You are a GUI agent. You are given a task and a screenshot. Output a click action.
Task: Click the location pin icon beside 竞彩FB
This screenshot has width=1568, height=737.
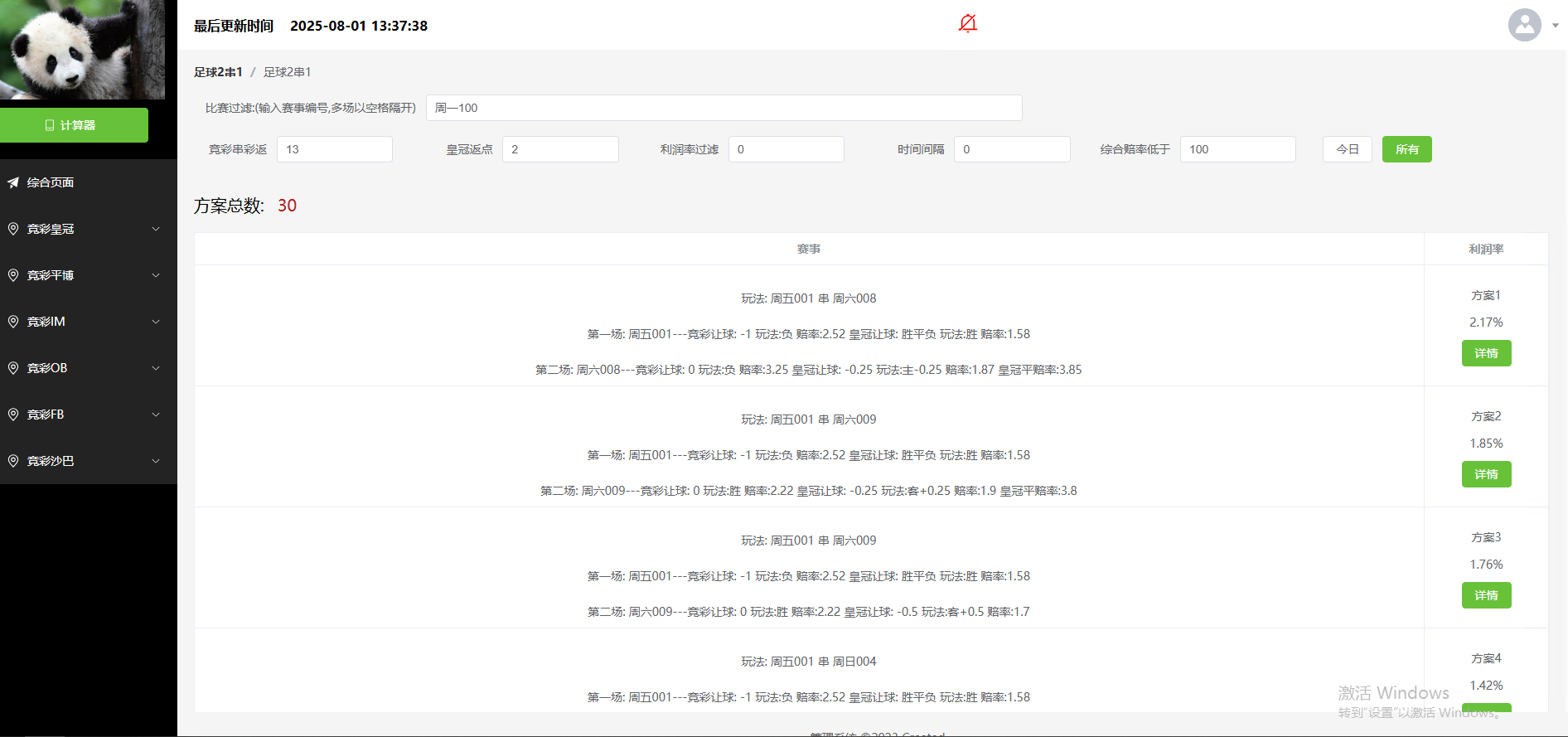coord(13,415)
